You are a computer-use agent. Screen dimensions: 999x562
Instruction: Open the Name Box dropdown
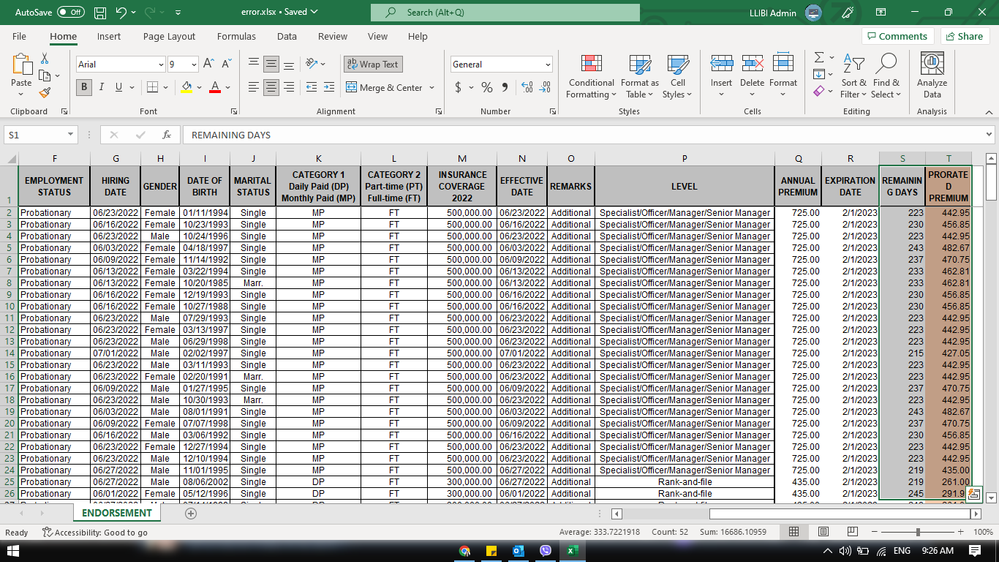[71, 134]
